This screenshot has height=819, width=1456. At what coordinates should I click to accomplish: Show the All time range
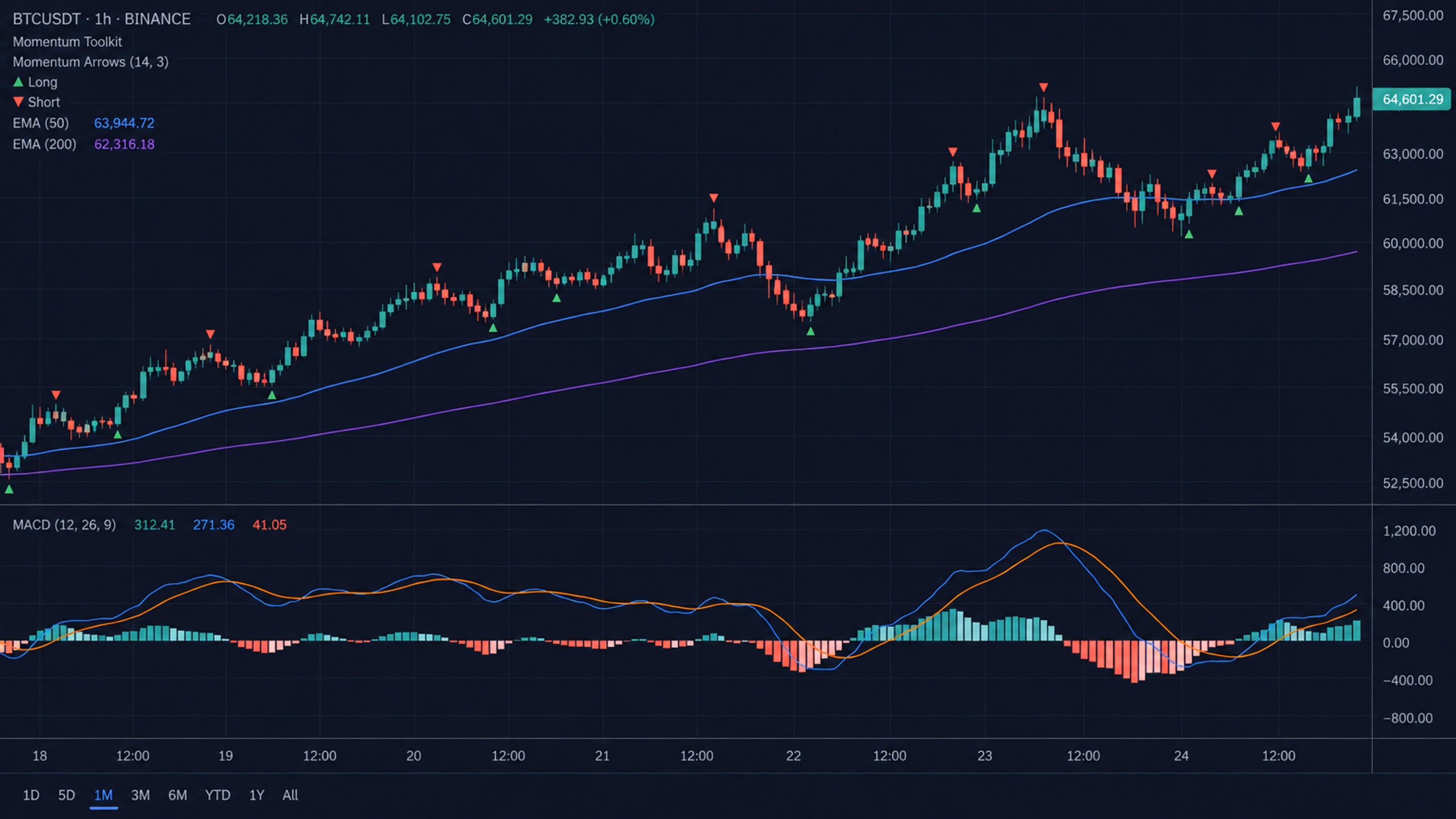tap(290, 795)
